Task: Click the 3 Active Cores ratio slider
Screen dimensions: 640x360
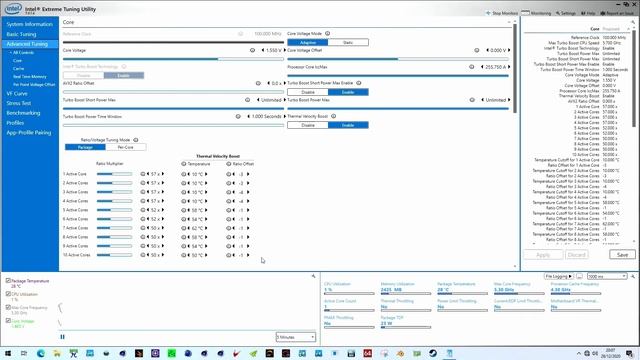Action: (114, 192)
